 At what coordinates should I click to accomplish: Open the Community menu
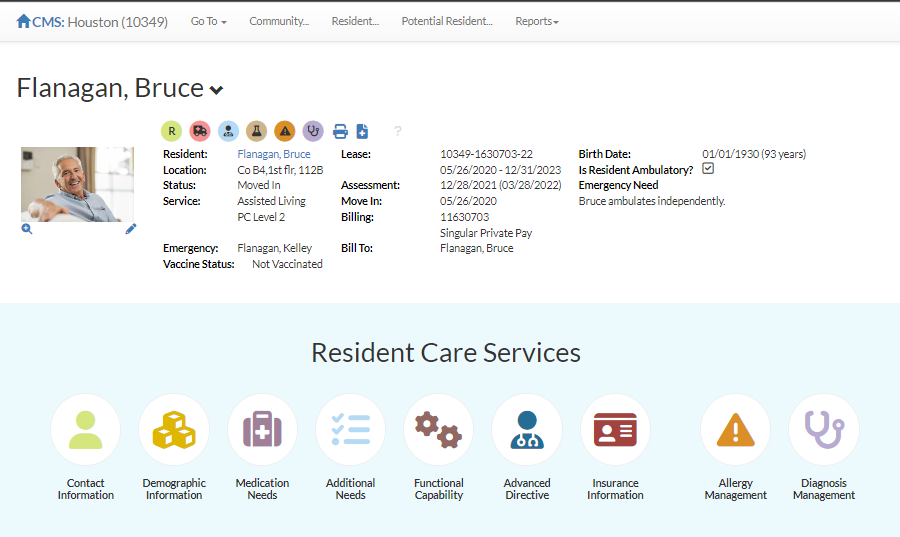(x=279, y=21)
